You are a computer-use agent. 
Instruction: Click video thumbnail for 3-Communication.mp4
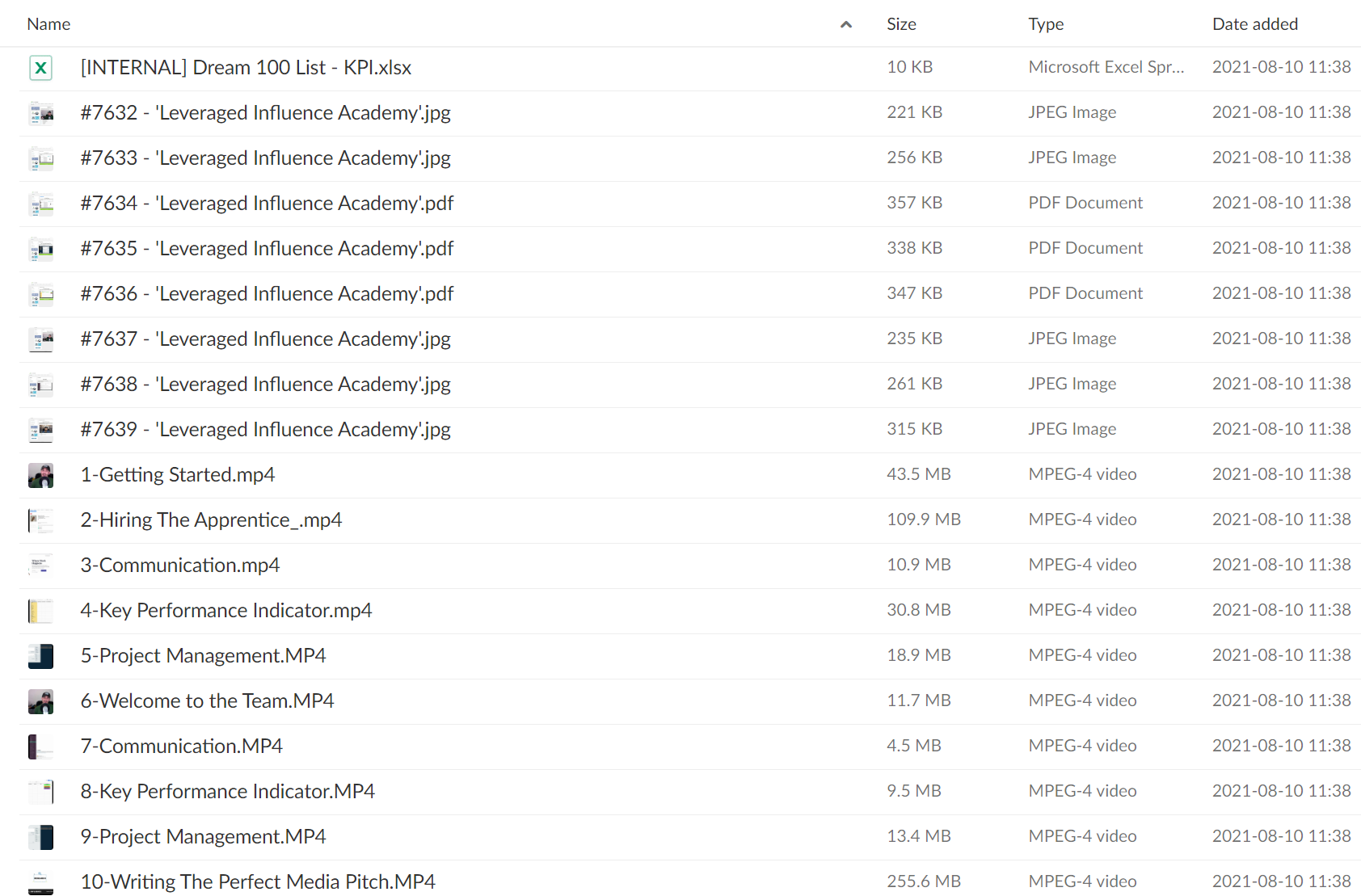pyautogui.click(x=40, y=566)
